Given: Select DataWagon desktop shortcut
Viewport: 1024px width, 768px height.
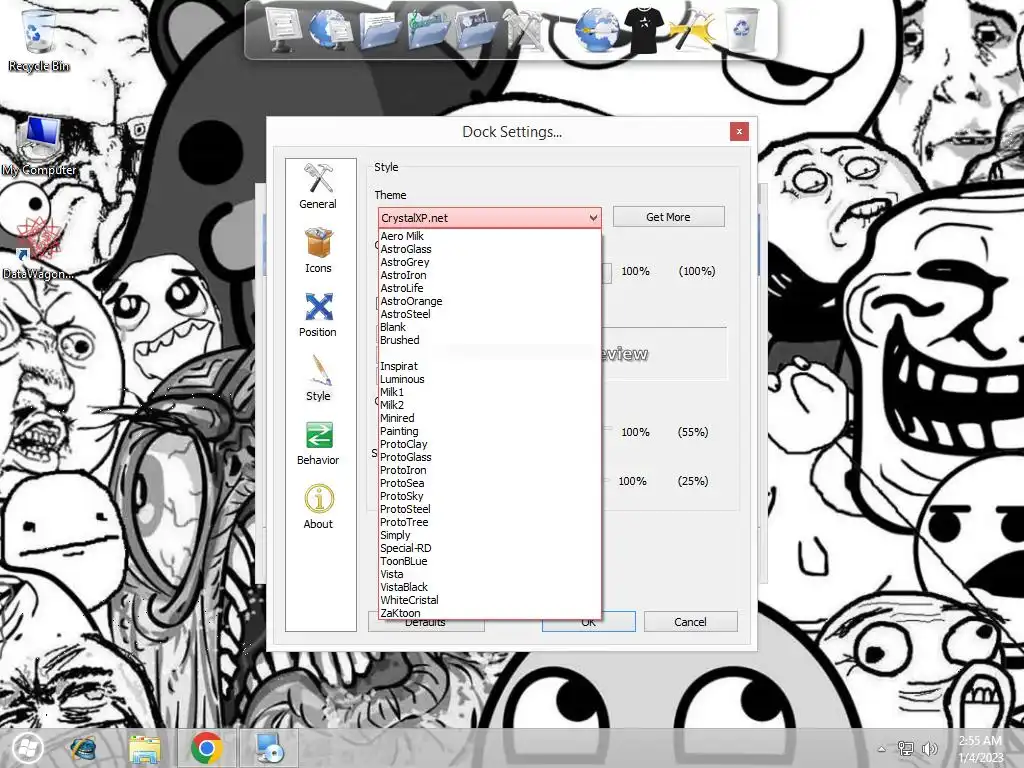Looking at the screenshot, I should 38,248.
